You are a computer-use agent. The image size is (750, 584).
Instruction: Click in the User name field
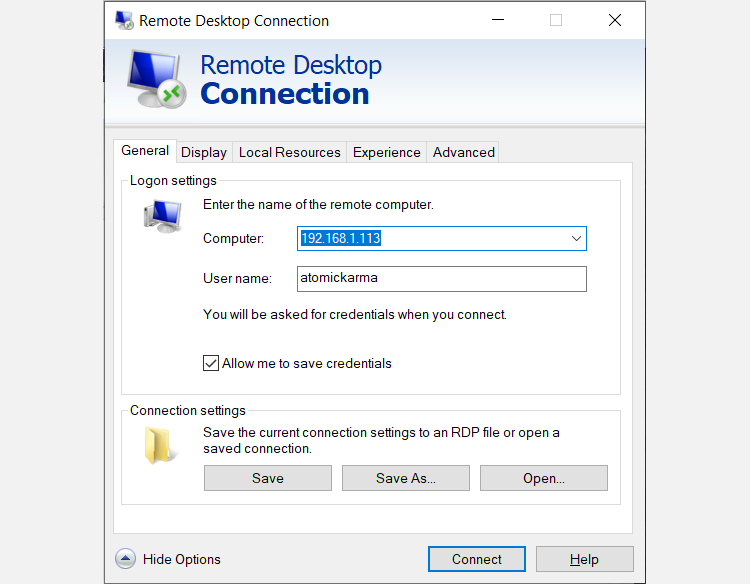click(441, 278)
